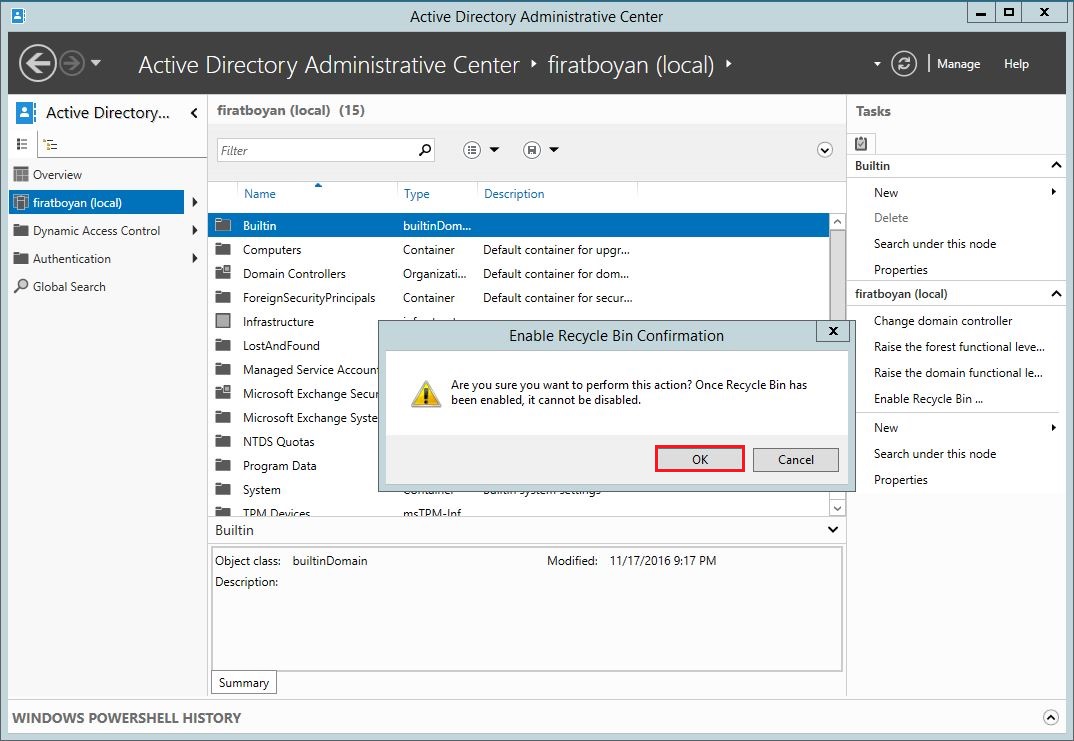Click Search under this node for Builtin
Viewport: 1074px width, 741px height.
click(x=935, y=244)
